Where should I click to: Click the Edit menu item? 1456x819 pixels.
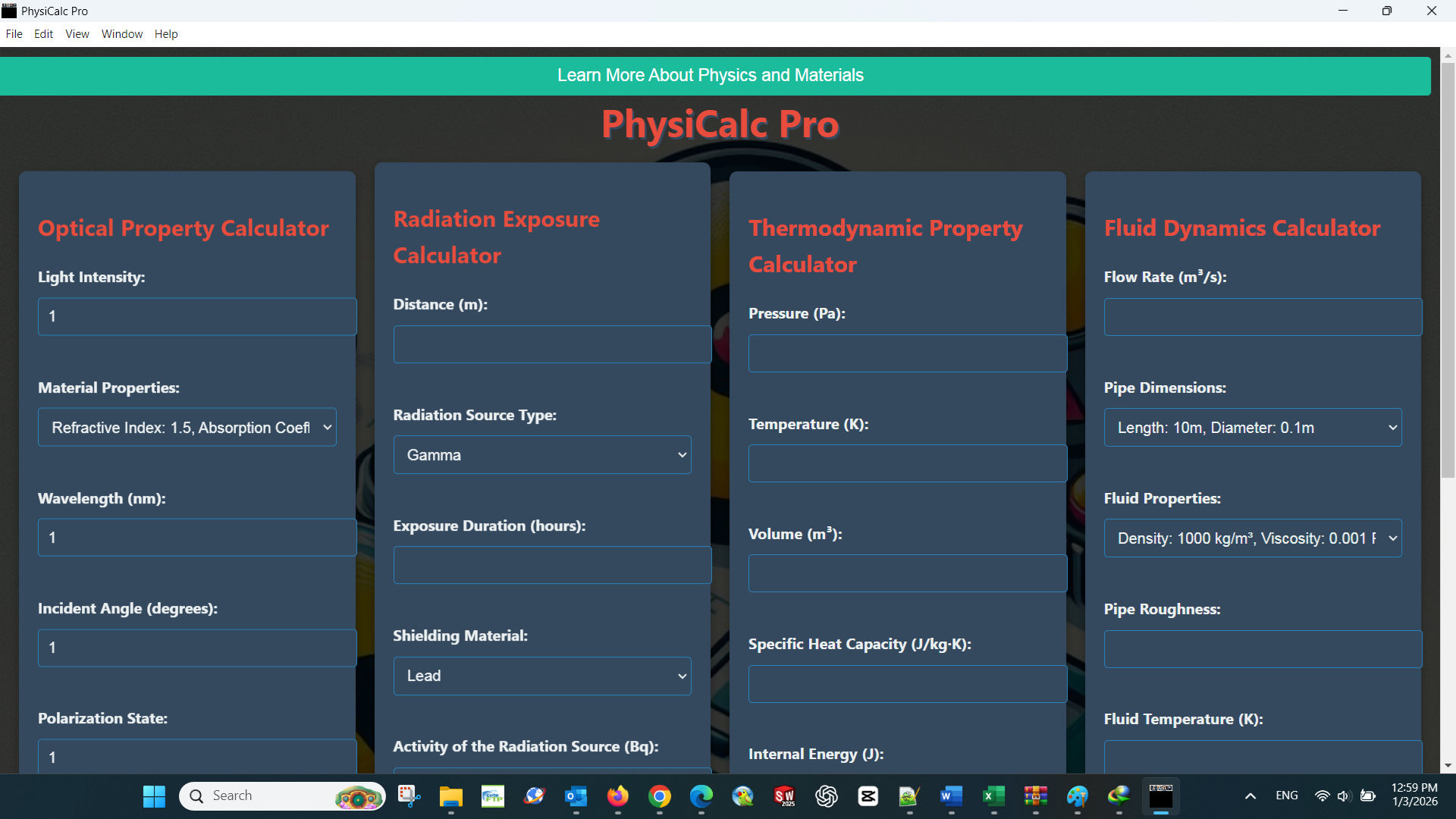pos(43,34)
